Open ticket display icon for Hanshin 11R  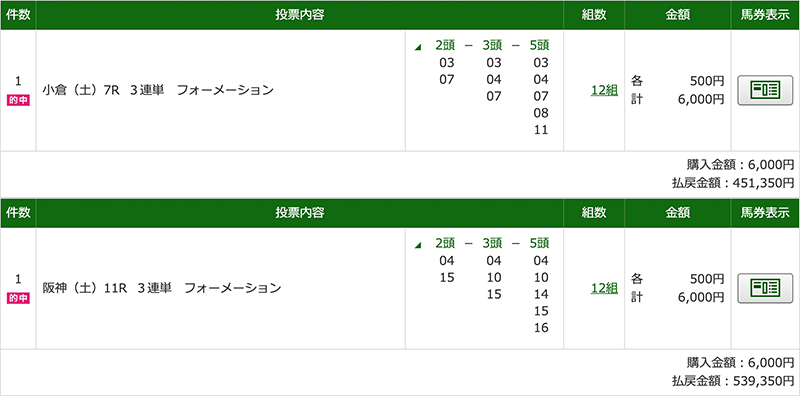pyautogui.click(x=765, y=288)
